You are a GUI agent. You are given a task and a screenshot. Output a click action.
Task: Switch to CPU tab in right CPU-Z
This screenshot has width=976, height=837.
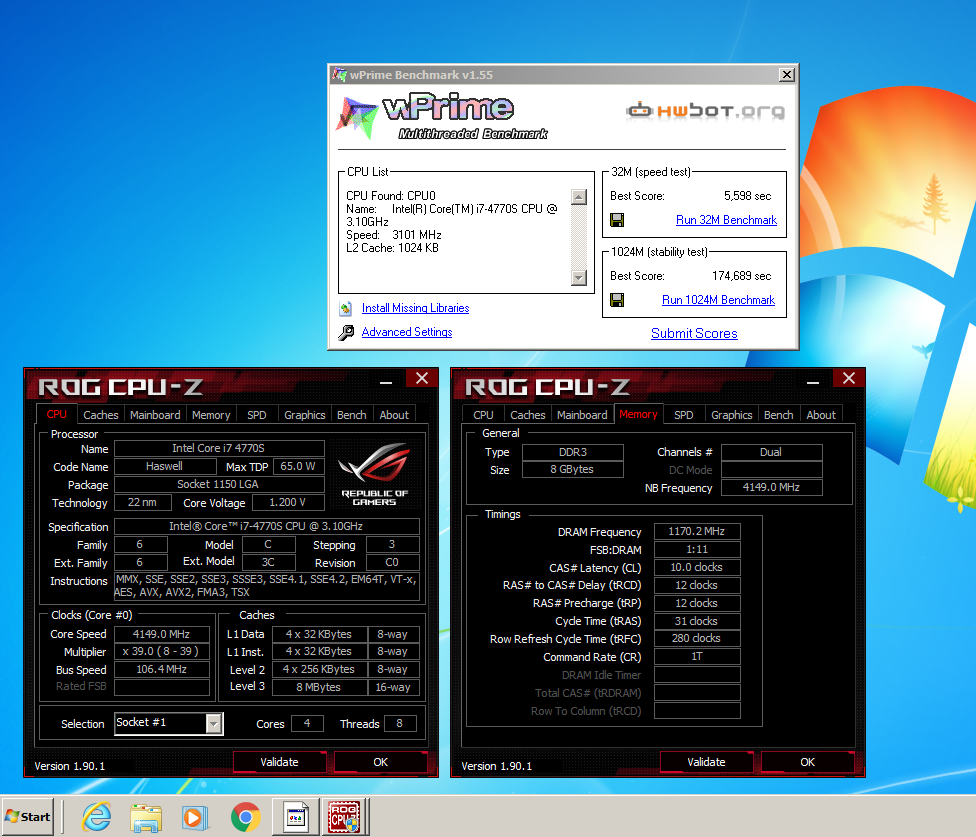(483, 415)
